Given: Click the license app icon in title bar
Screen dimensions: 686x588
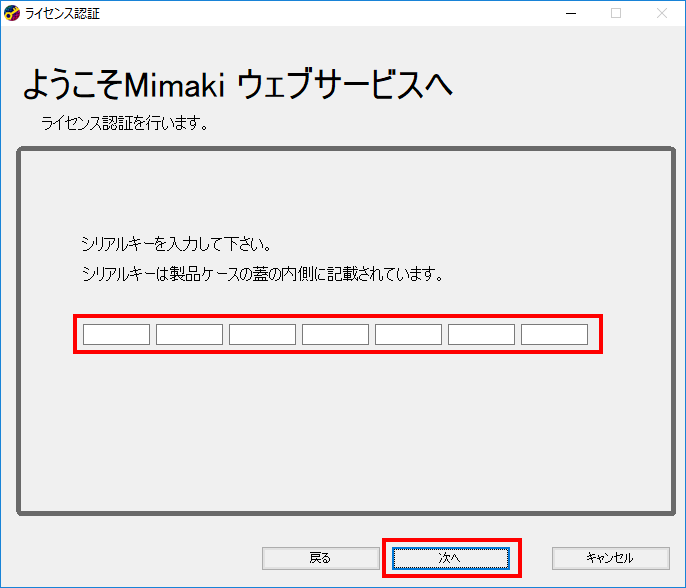Looking at the screenshot, I should [12, 13].
